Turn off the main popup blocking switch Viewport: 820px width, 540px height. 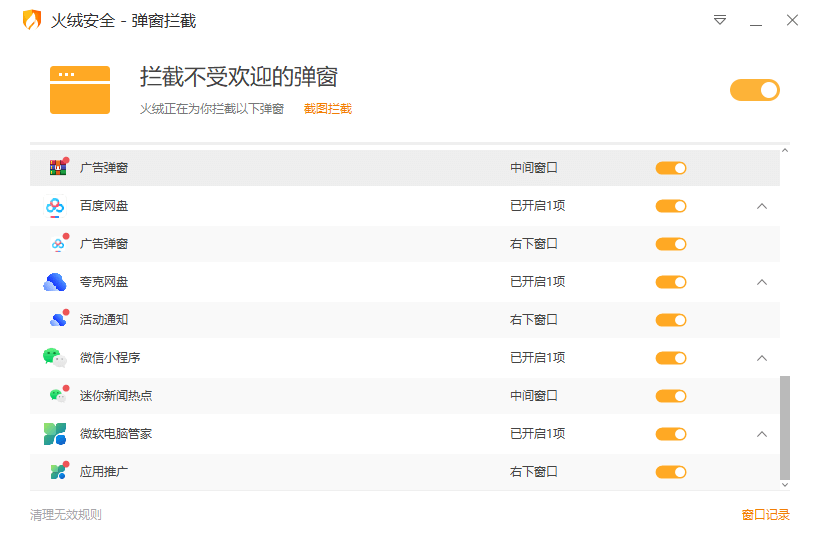754,90
